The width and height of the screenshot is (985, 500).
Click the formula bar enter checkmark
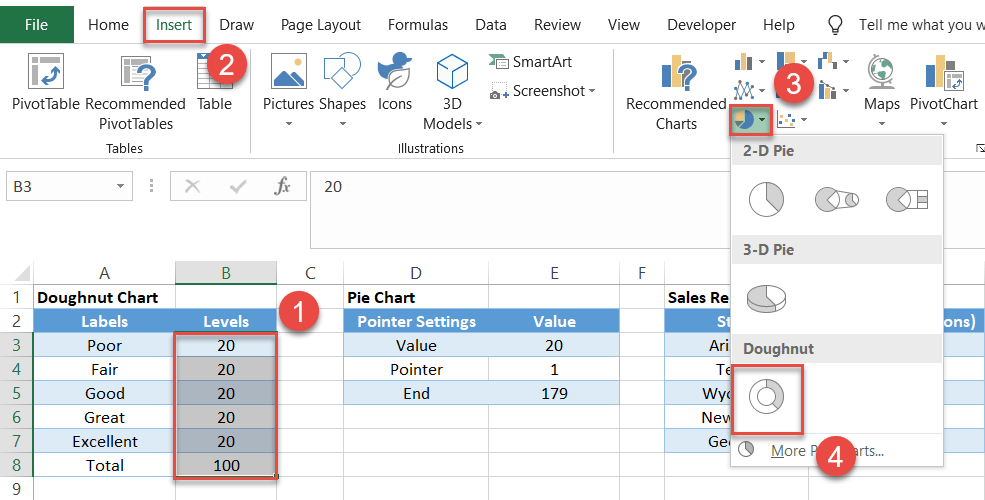[238, 186]
